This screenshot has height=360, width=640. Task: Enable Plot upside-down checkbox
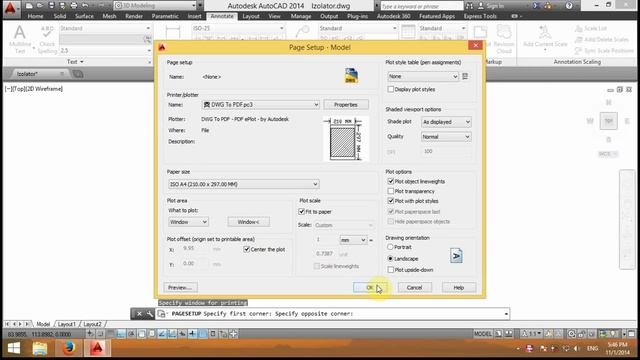pyautogui.click(x=391, y=270)
